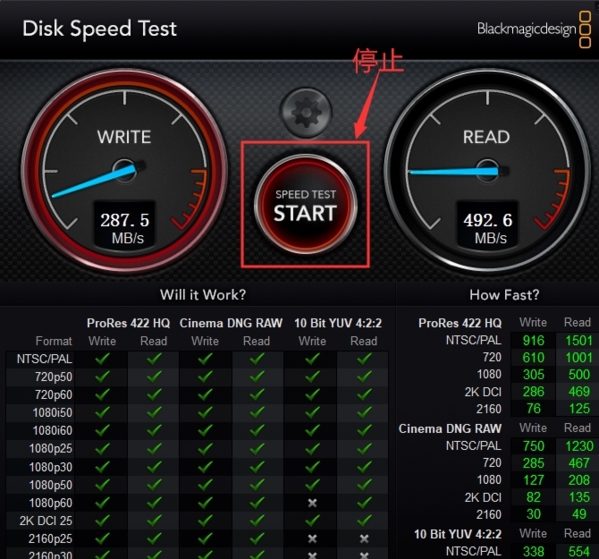Click ProRes 720 read value 1001

click(579, 358)
